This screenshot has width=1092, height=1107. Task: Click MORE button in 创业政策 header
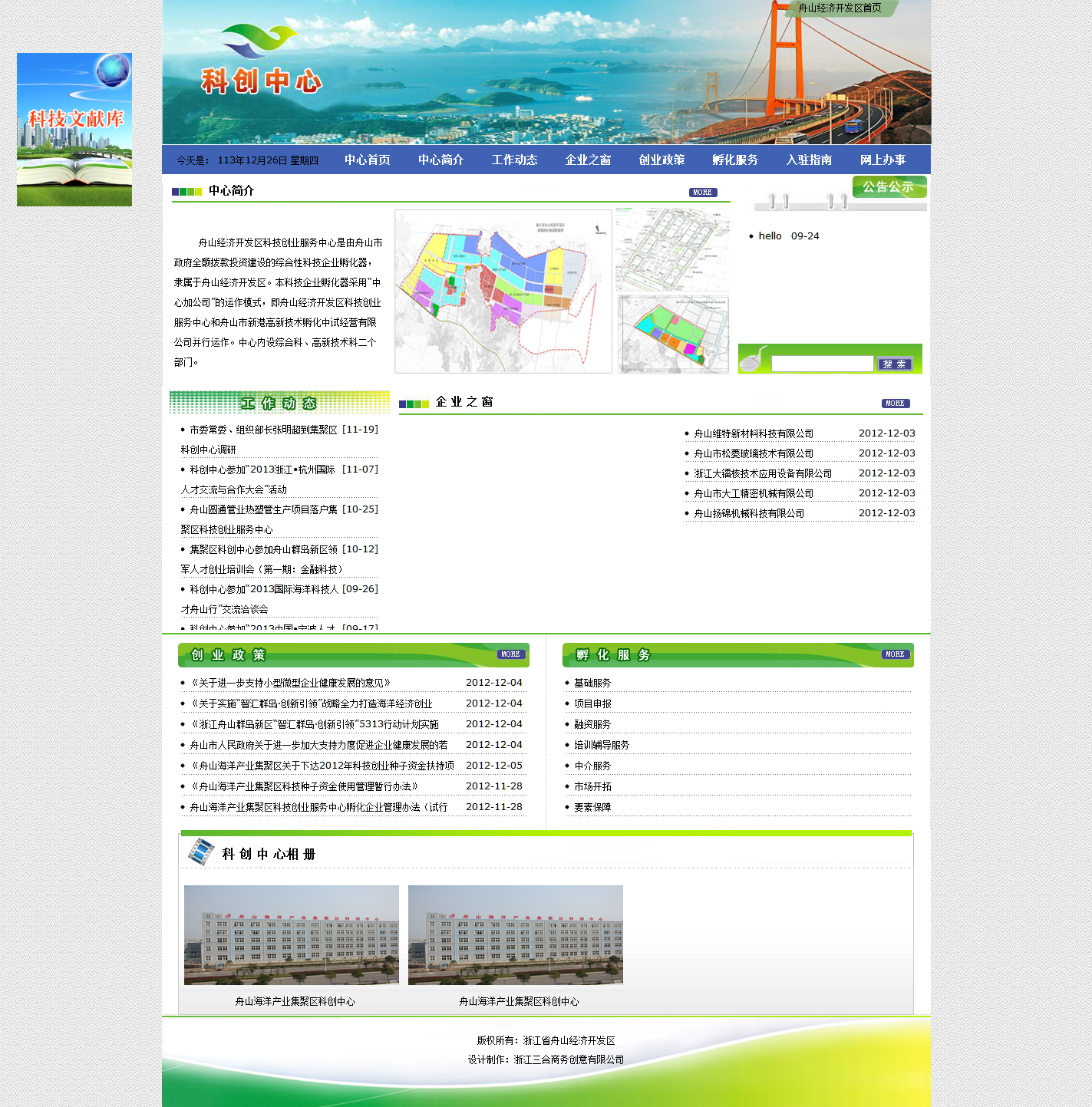pos(511,654)
